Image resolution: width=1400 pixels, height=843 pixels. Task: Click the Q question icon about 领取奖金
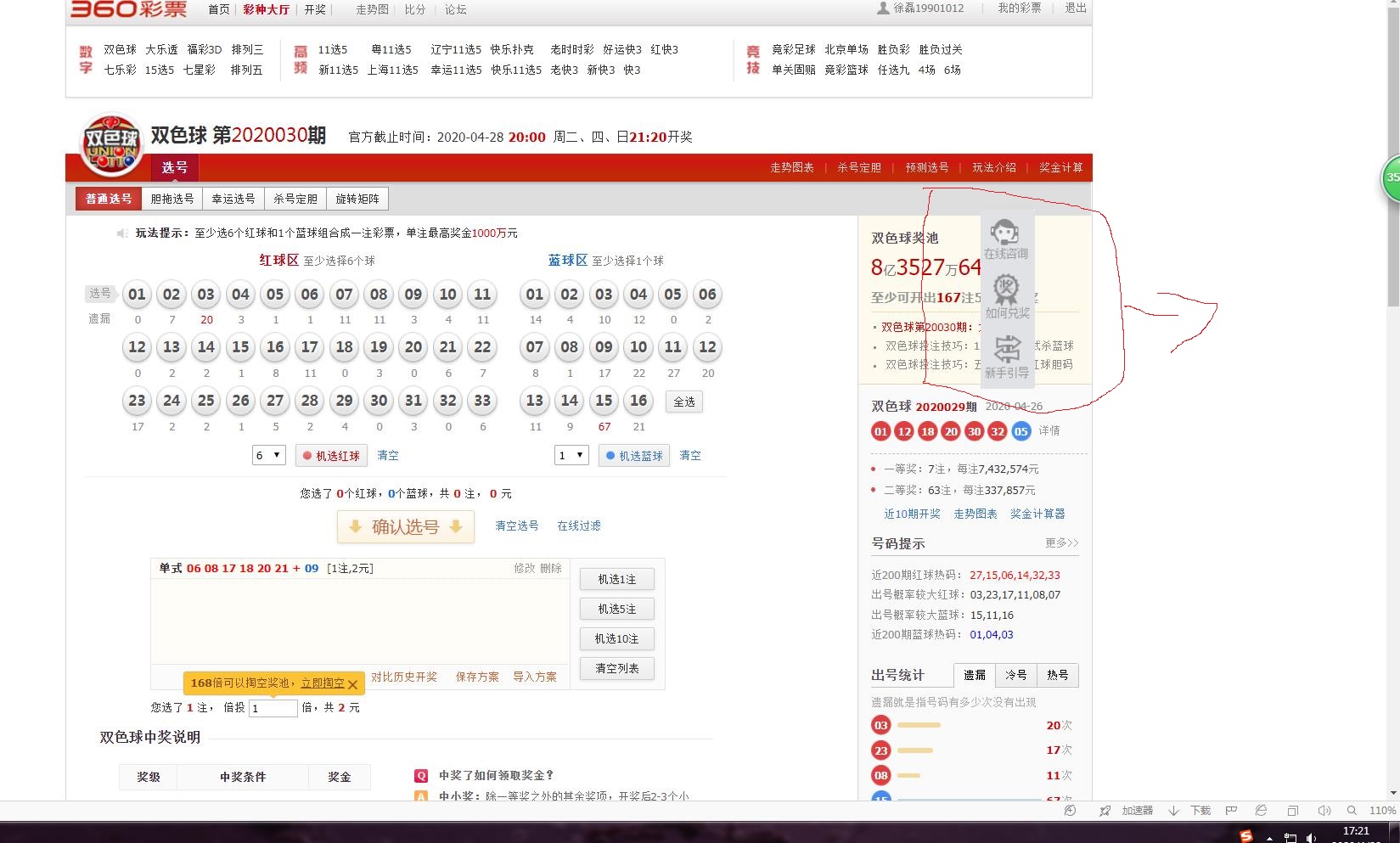420,776
